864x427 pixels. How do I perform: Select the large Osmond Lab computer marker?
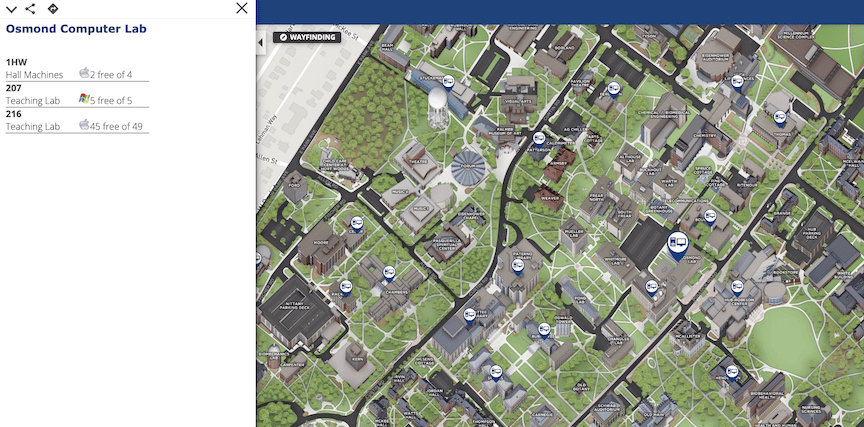677,244
